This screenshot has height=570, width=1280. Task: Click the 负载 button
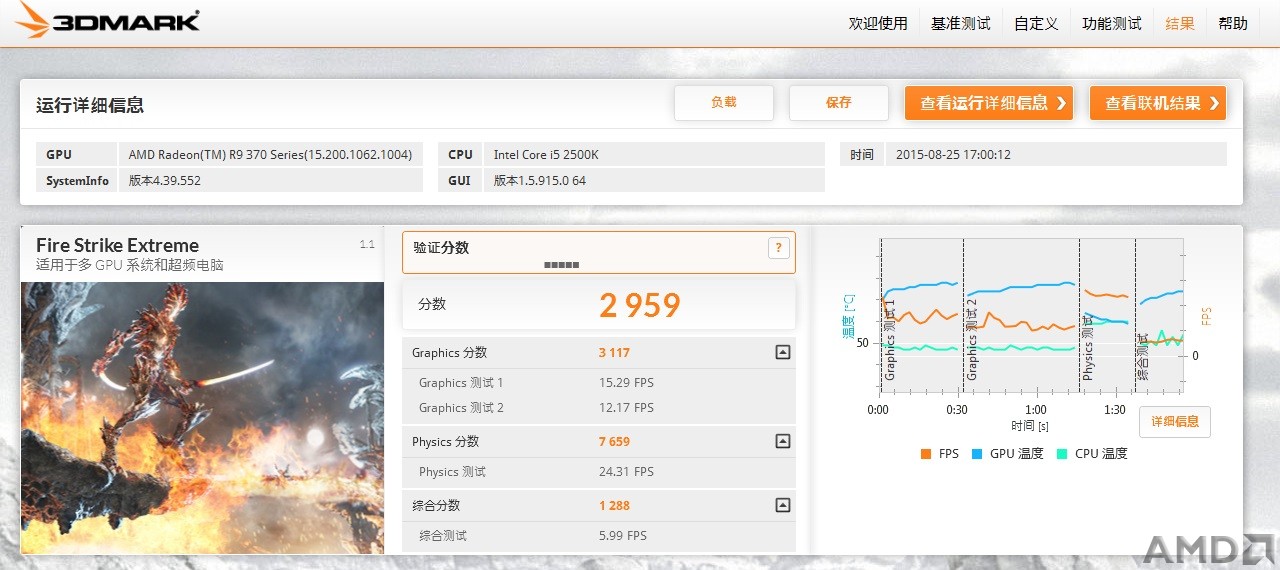coord(724,103)
